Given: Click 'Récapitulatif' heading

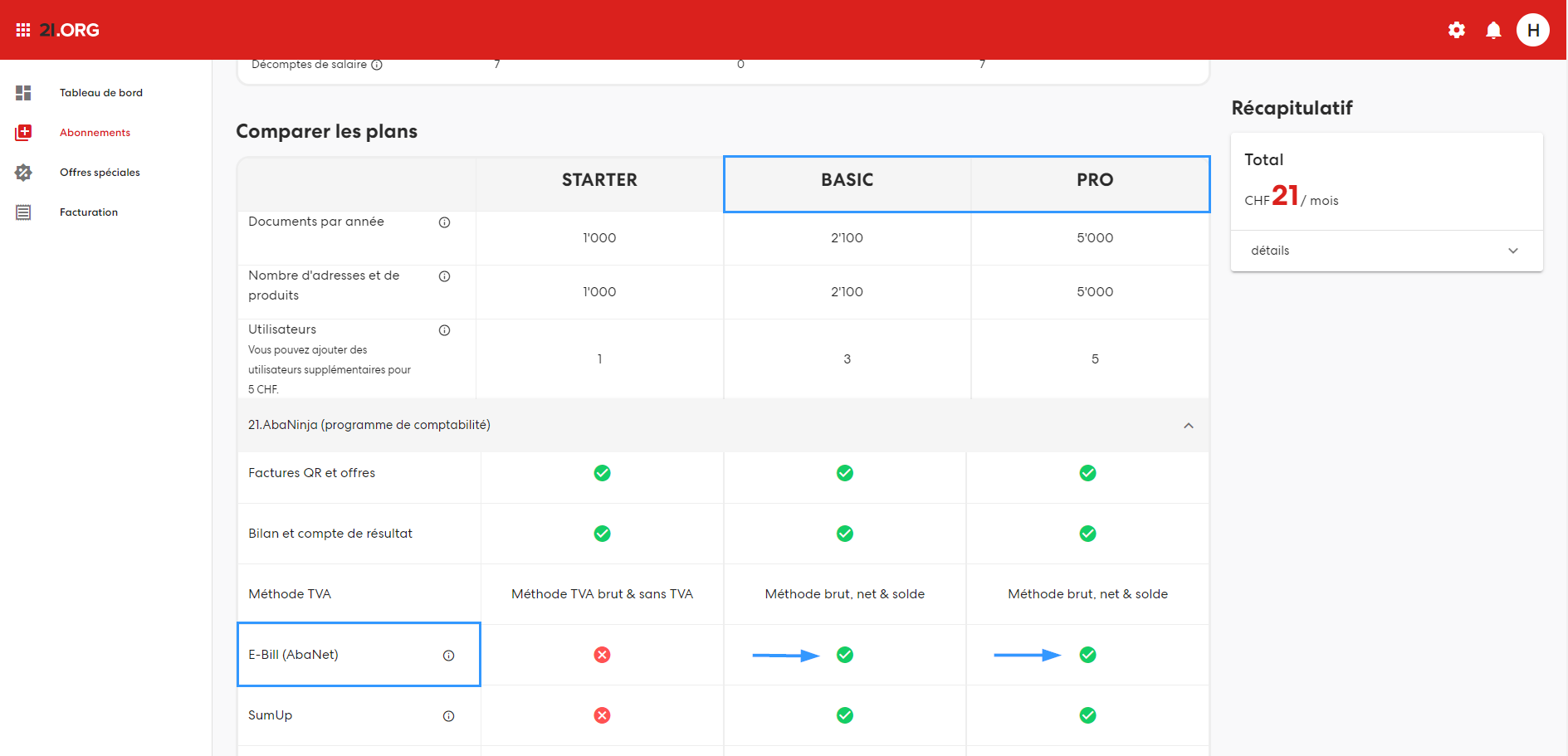Looking at the screenshot, I should pyautogui.click(x=1292, y=108).
